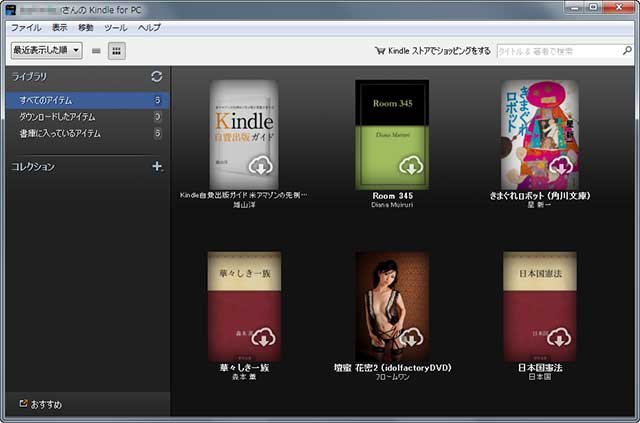Select すべてのアイテム in library

[87, 100]
